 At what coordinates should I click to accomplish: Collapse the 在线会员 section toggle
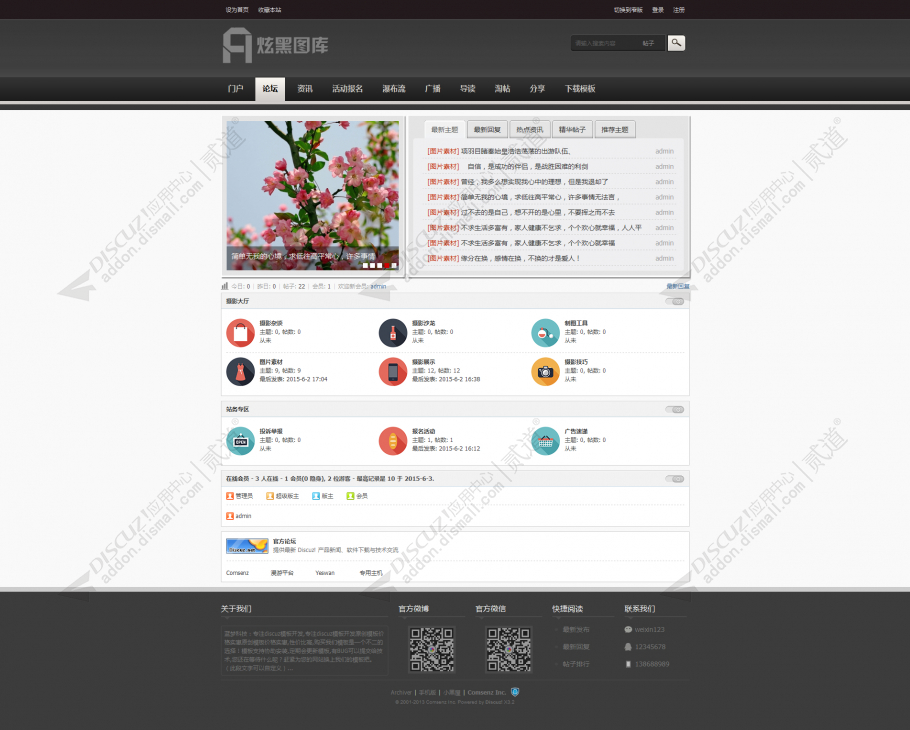(675, 479)
